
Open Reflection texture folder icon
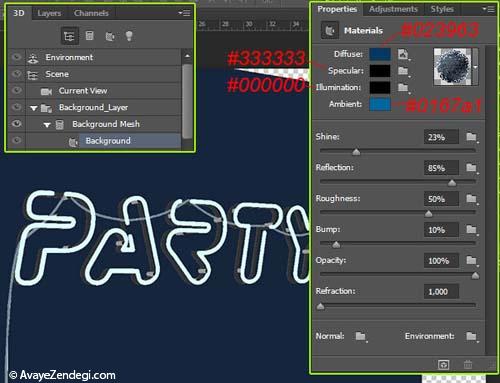point(471,168)
